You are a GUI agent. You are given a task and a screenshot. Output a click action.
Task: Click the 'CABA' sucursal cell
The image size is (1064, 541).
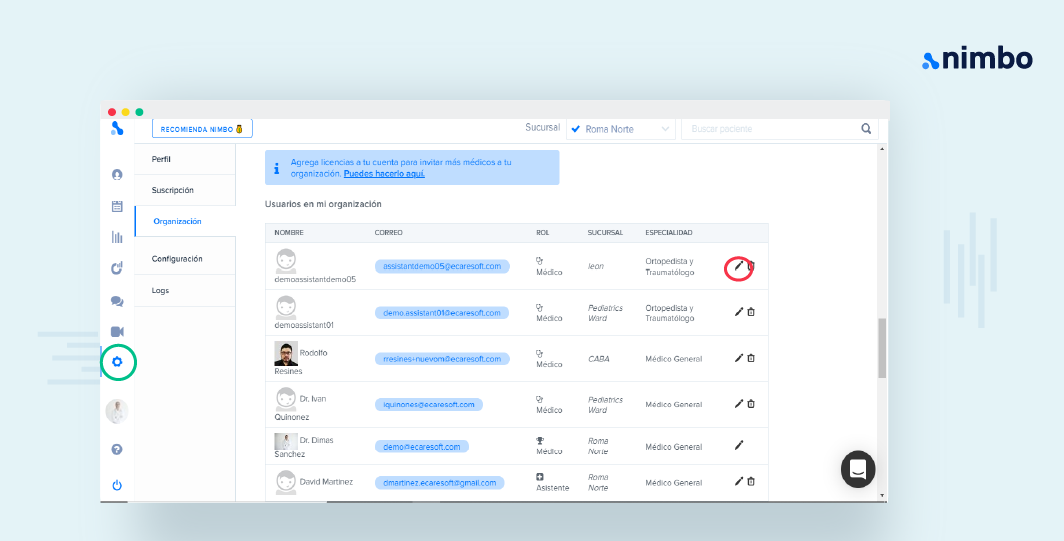(x=598, y=359)
